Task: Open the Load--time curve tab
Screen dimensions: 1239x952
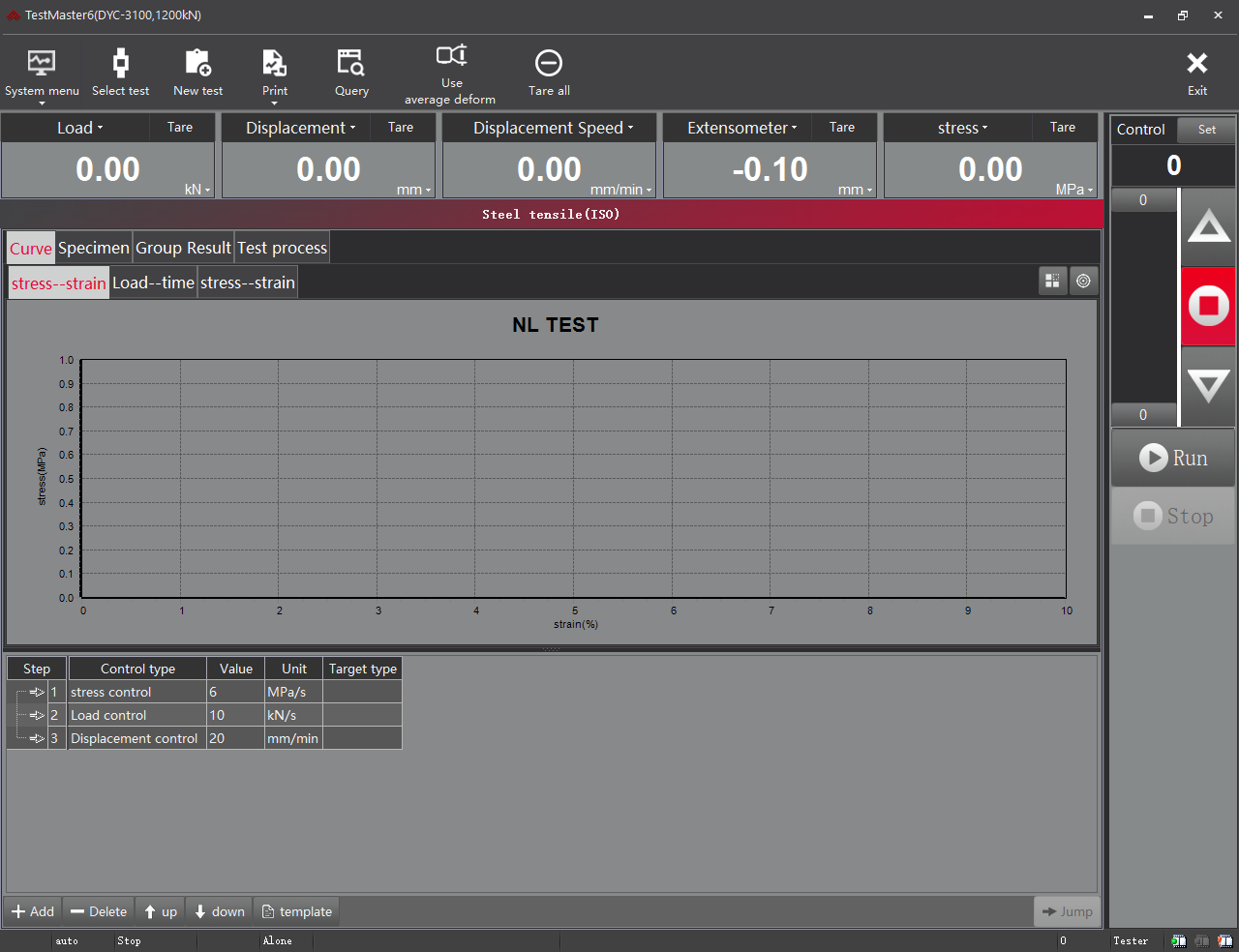Action: coord(153,283)
